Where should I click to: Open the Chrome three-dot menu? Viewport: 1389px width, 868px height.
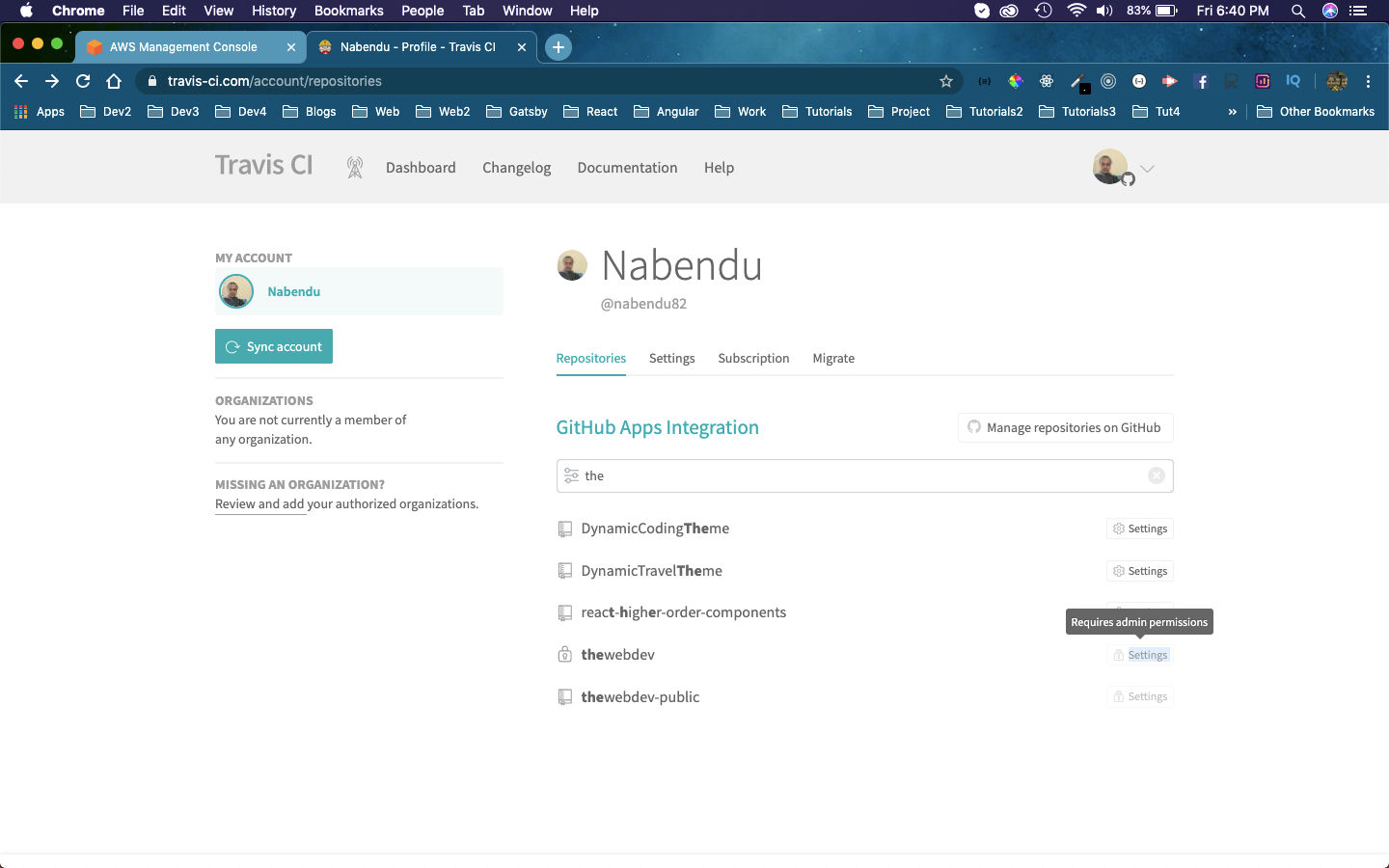click(1368, 81)
